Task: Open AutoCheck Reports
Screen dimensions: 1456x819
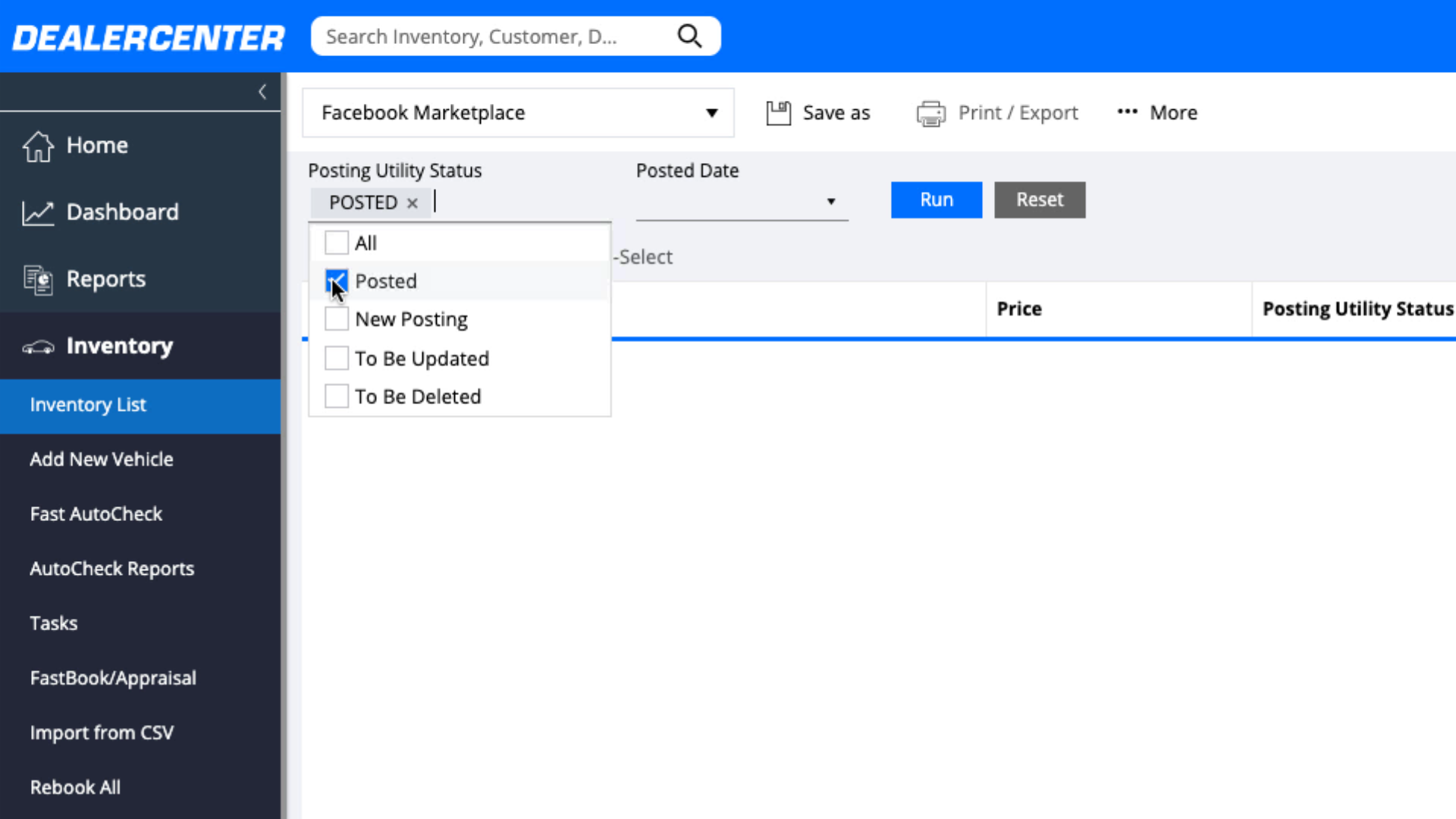Action: click(140, 569)
